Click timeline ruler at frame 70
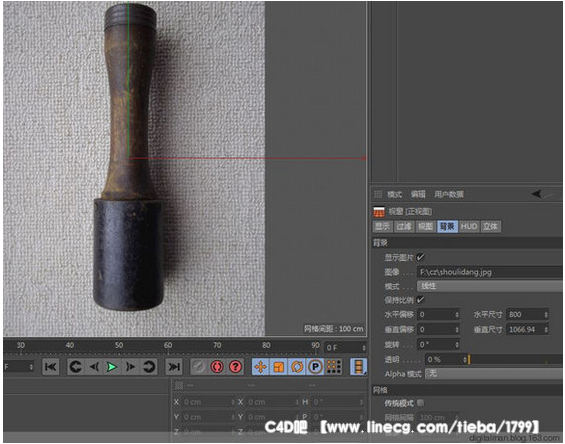565x444 pixels. pyautogui.click(x=217, y=345)
